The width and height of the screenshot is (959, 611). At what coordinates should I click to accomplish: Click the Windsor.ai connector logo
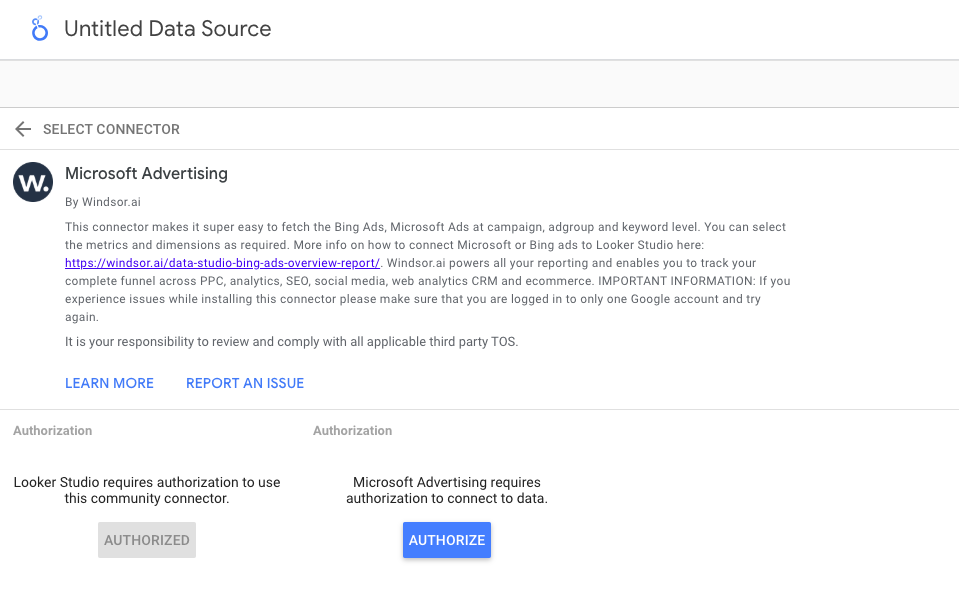pyautogui.click(x=33, y=182)
